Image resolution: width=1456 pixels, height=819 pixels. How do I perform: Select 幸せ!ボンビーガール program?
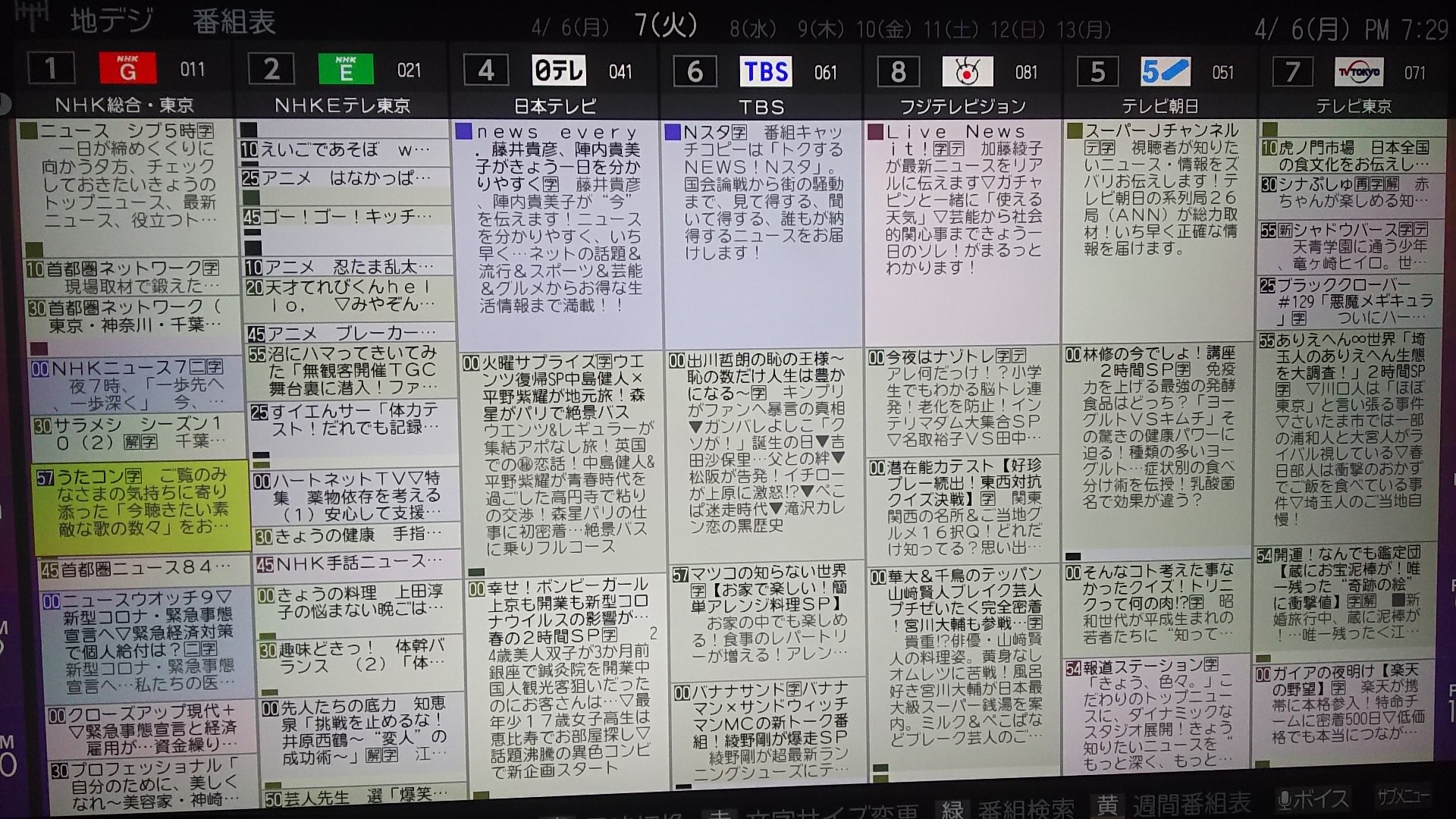pos(566,682)
